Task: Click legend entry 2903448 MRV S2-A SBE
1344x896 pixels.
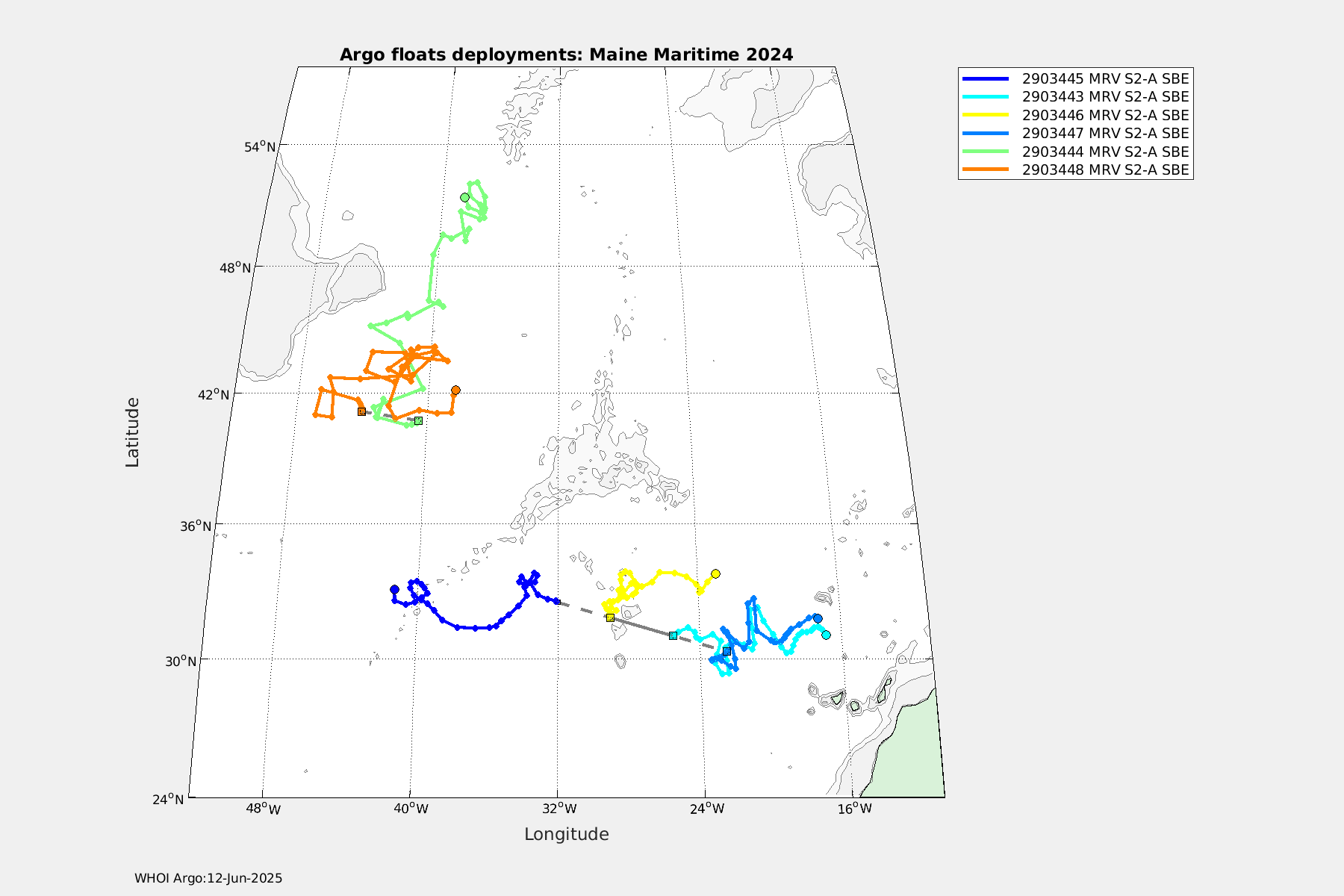Action: point(1075,169)
